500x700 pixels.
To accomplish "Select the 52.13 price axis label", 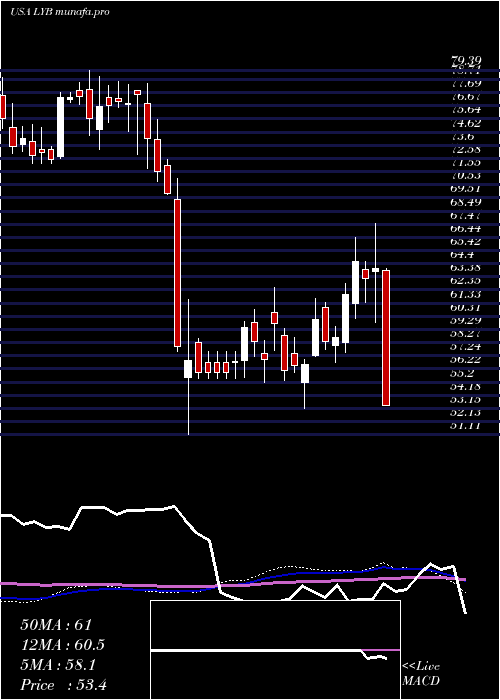I will [465, 413].
